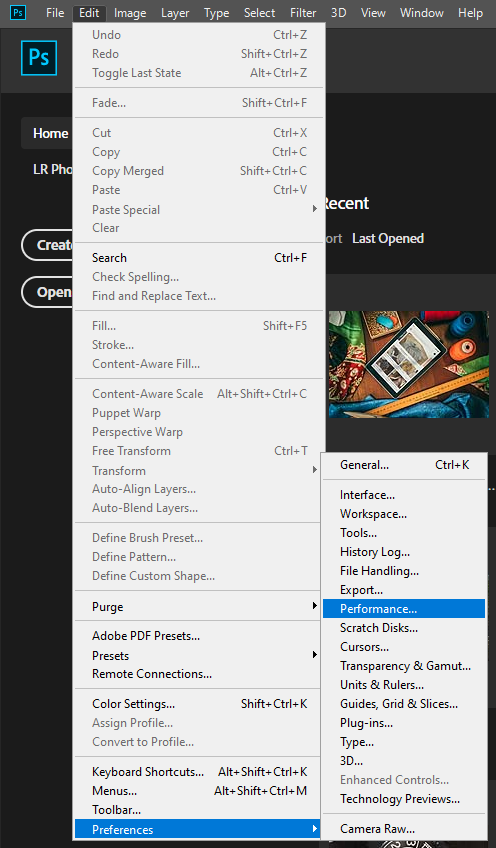The image size is (496, 848).
Task: Close the open Edit menu
Action: click(x=89, y=12)
